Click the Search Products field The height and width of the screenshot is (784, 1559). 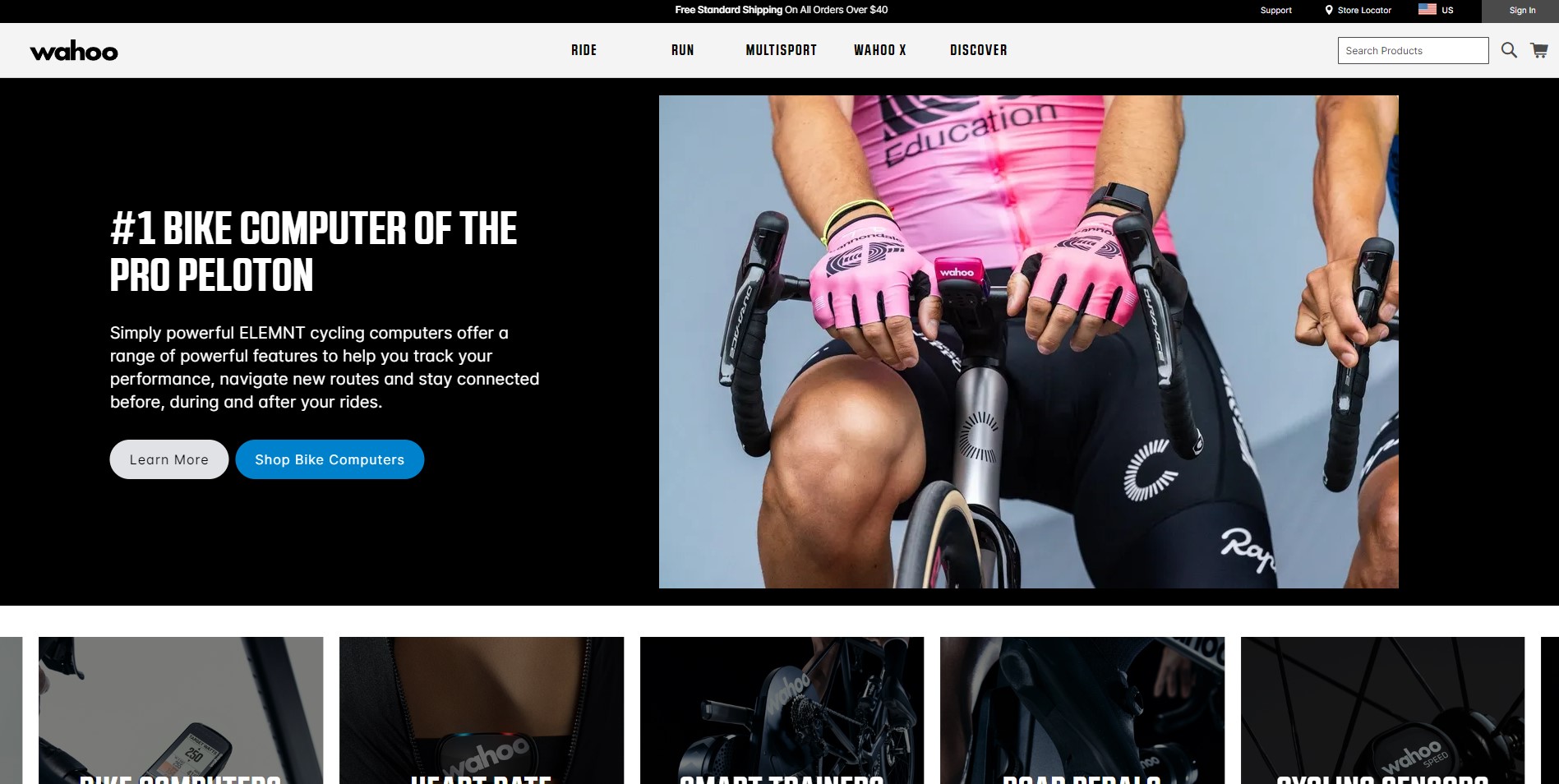click(x=1413, y=50)
